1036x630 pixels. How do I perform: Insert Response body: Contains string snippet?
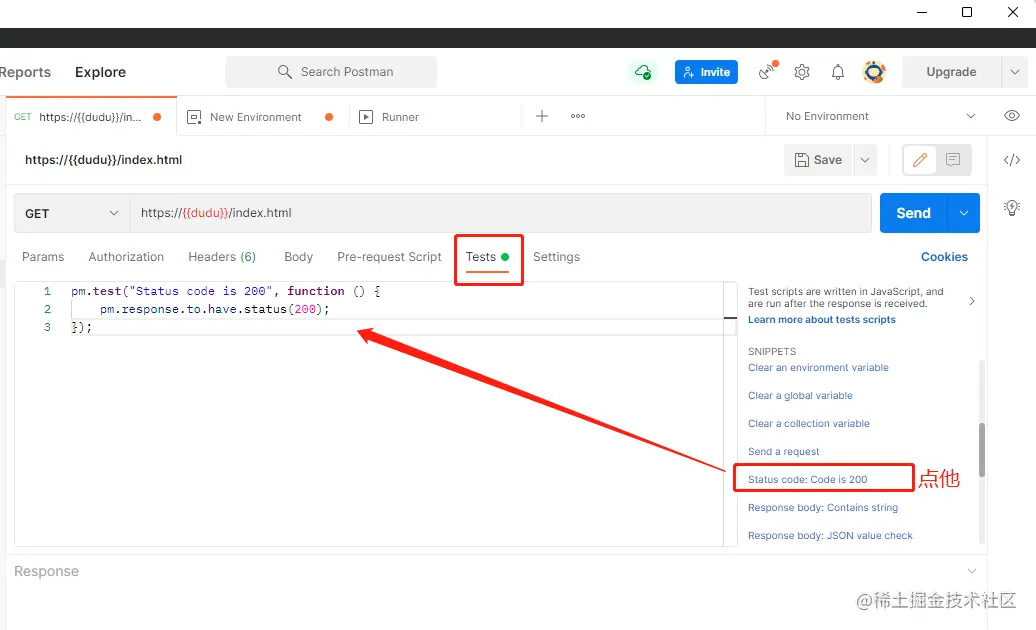click(x=823, y=508)
